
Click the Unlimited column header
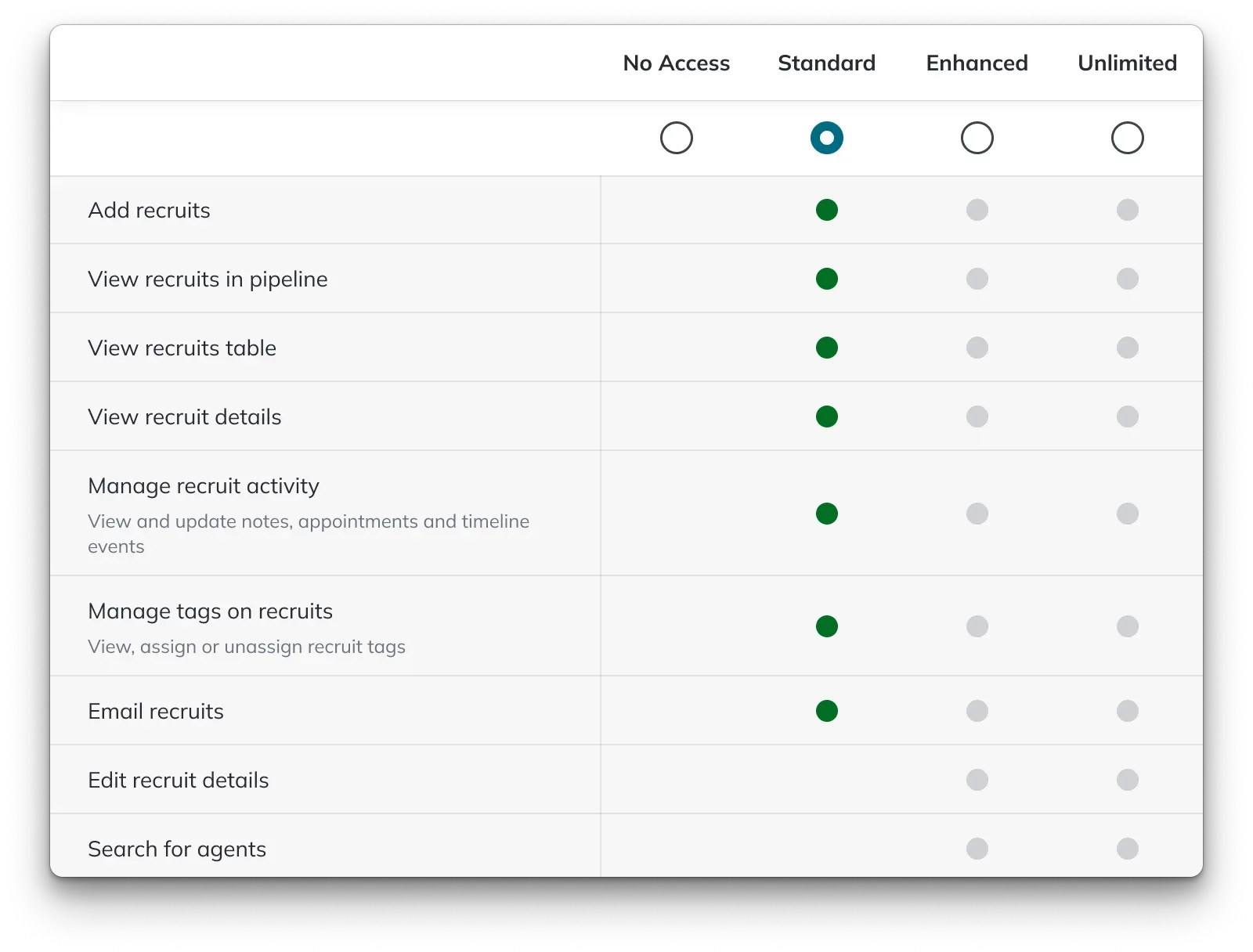coord(1128,63)
